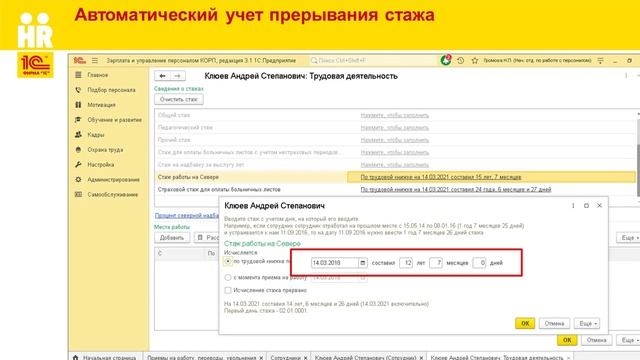The image size is (640, 360).
Task: Click the Обучение и развитие icon
Action: (78, 120)
